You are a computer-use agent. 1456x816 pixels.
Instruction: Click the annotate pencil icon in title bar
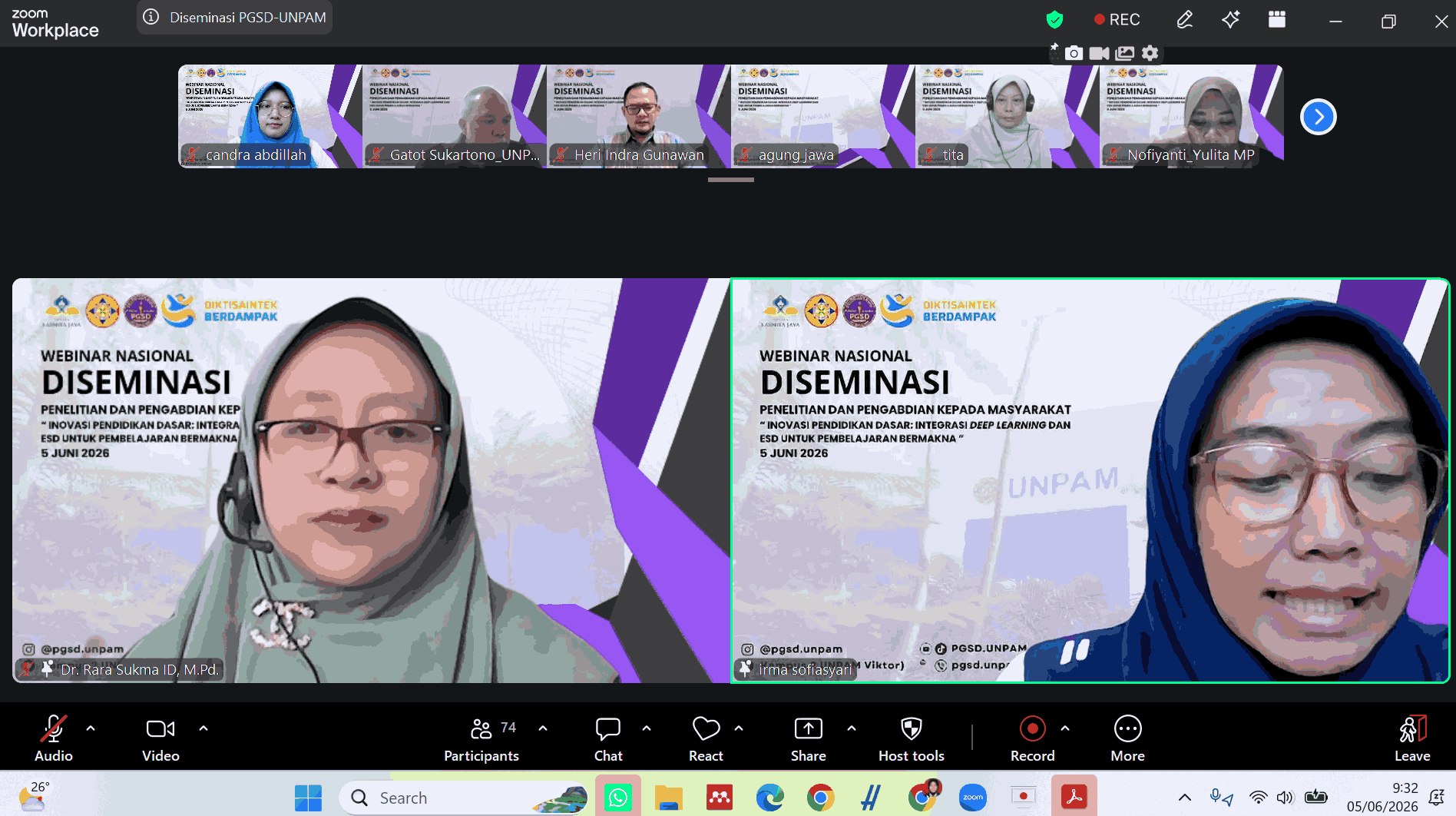point(1184,19)
